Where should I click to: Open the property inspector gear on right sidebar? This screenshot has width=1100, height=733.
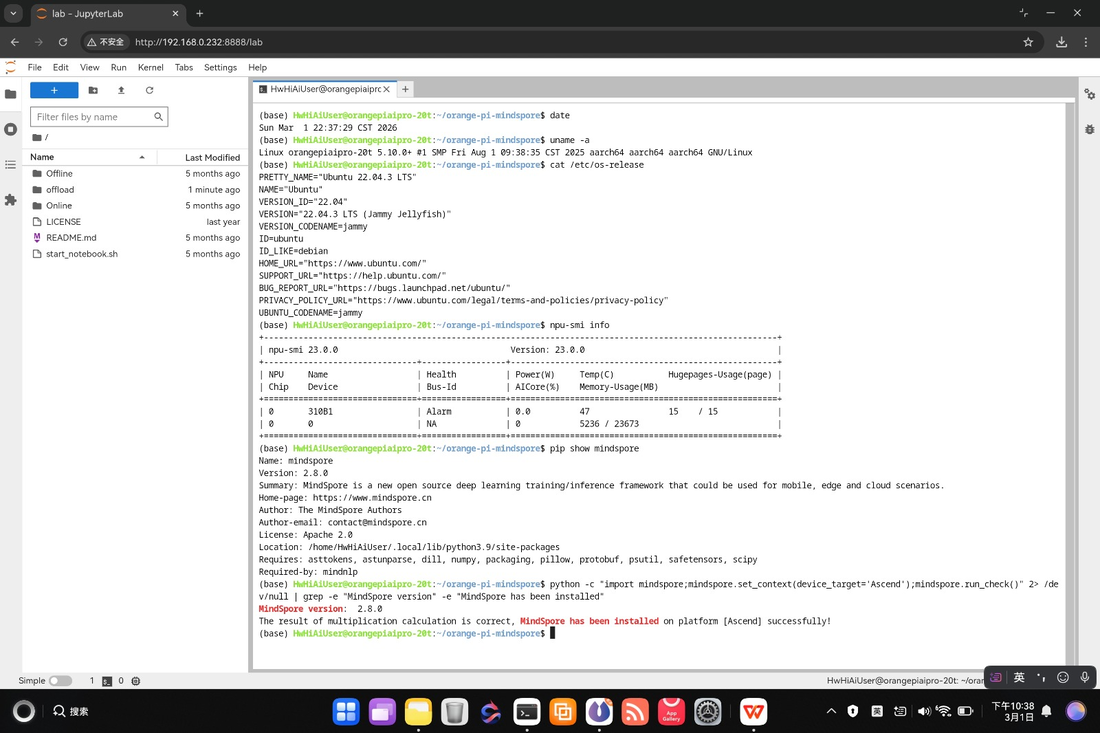point(1089,94)
